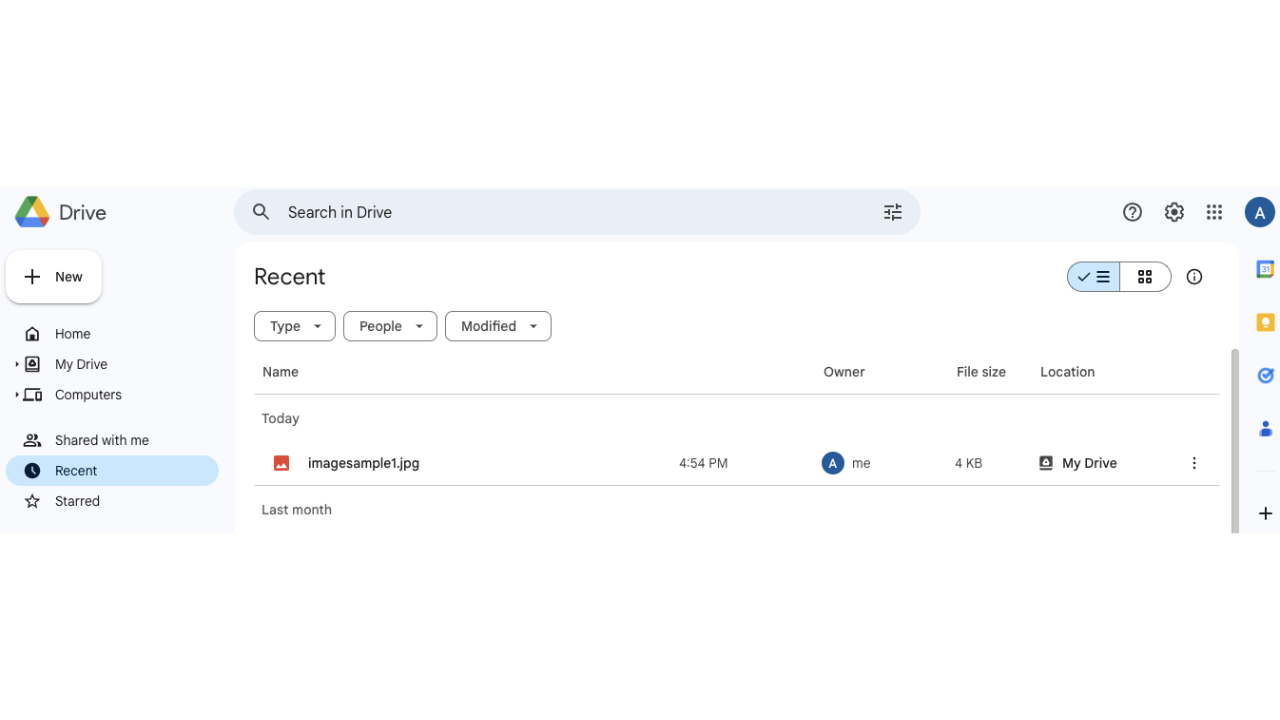Open Contacts in side panel

pos(1265,428)
